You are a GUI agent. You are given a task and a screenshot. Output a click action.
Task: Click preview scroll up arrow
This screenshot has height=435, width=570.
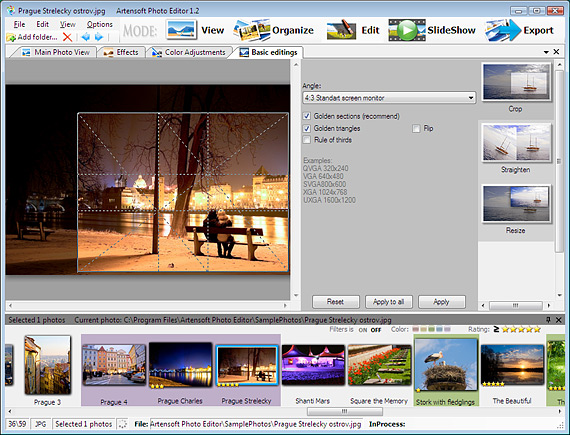(x=296, y=65)
